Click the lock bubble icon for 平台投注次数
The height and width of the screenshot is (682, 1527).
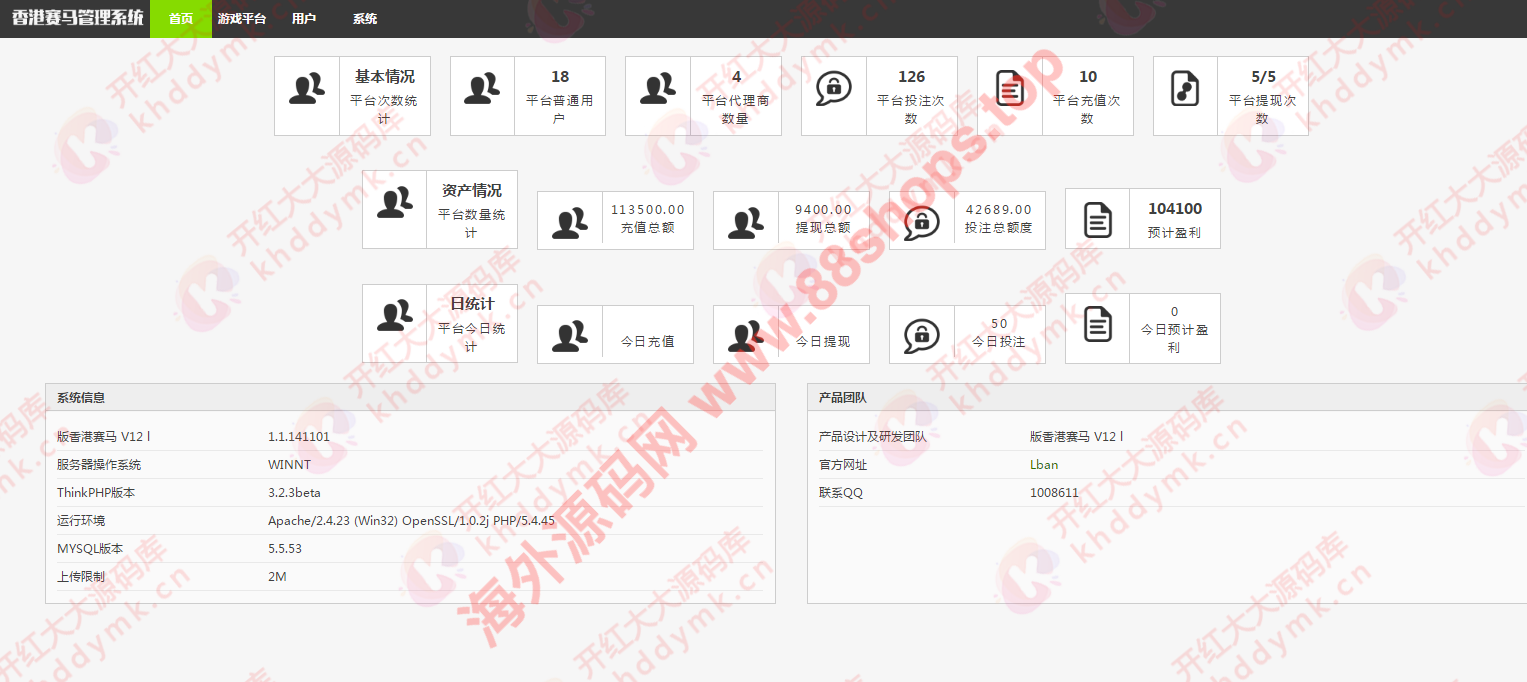834,89
